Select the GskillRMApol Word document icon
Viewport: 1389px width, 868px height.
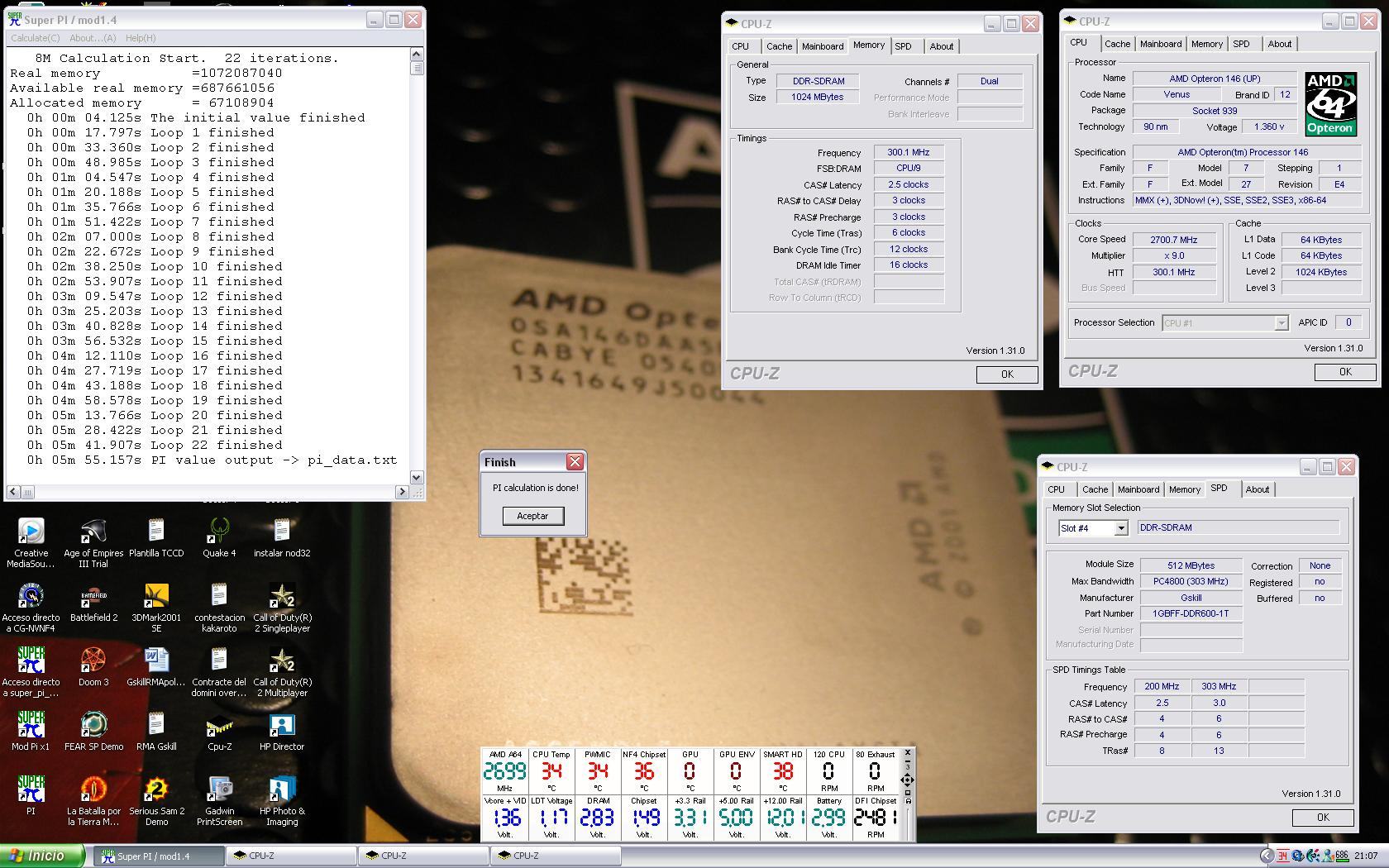pyautogui.click(x=156, y=660)
